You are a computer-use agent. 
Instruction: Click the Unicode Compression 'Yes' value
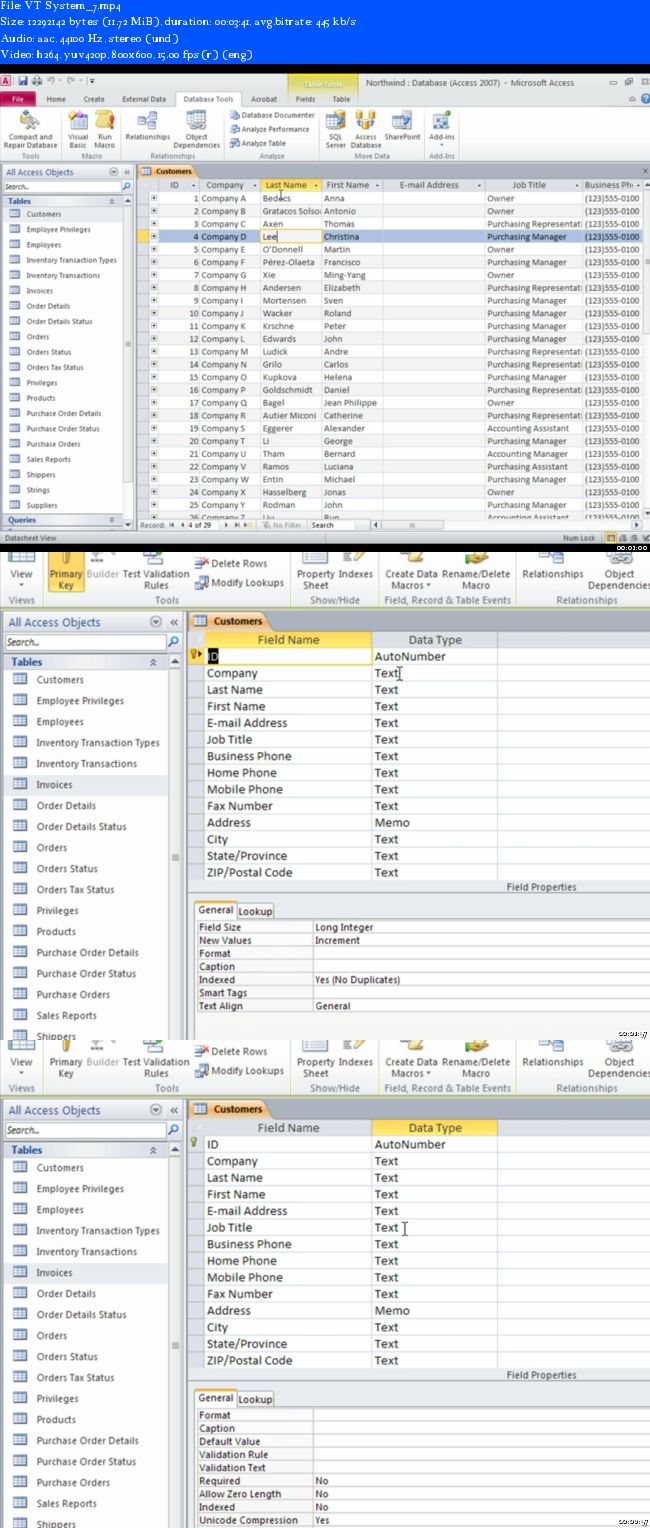pos(321,1520)
